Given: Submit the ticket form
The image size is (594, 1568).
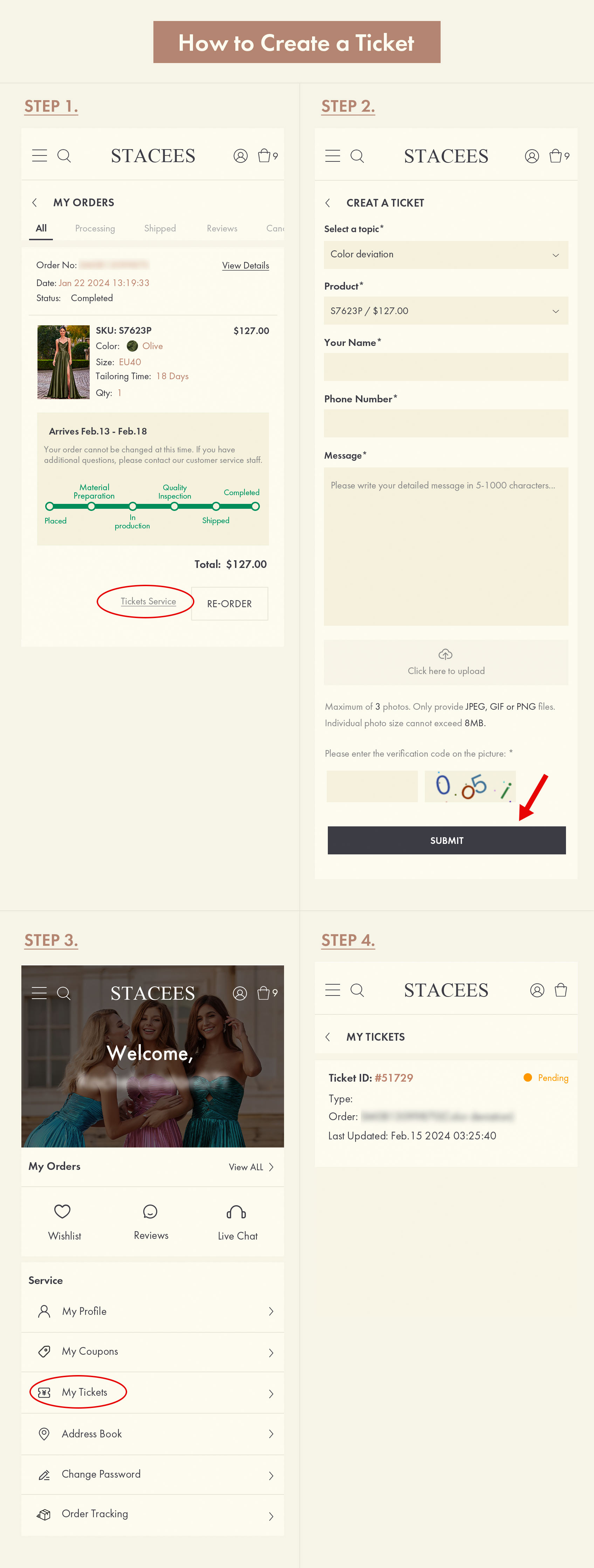Looking at the screenshot, I should click(447, 840).
